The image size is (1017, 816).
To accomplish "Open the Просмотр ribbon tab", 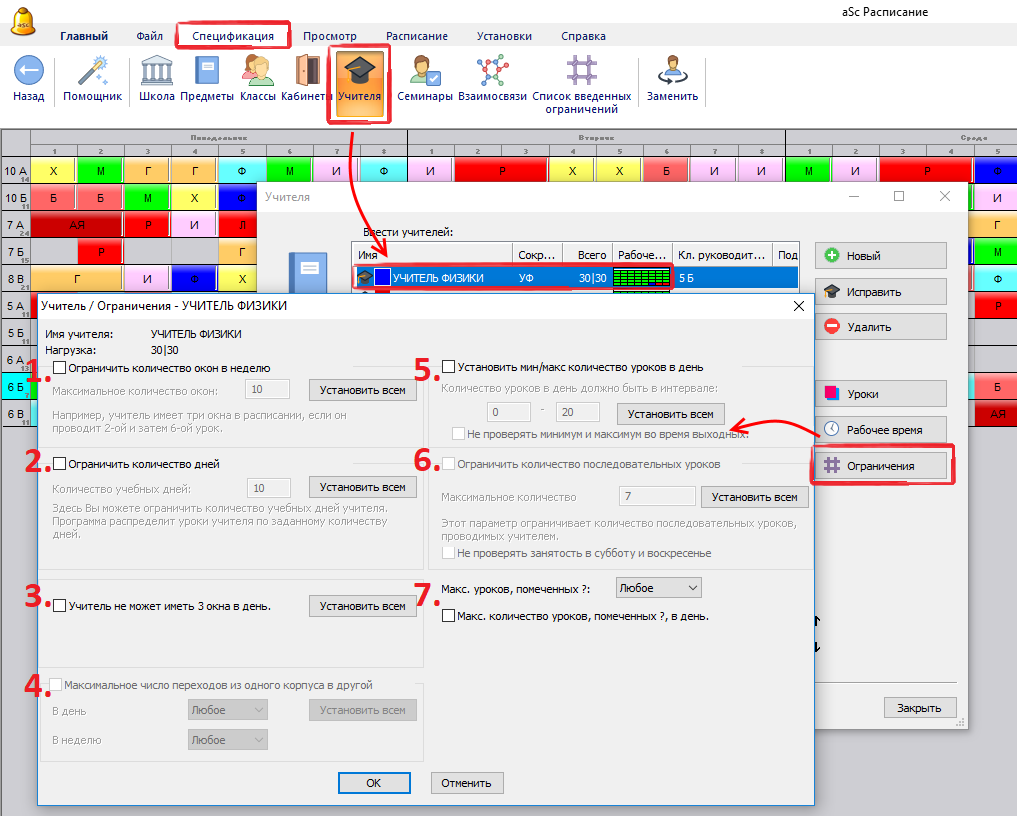I will tap(329, 36).
